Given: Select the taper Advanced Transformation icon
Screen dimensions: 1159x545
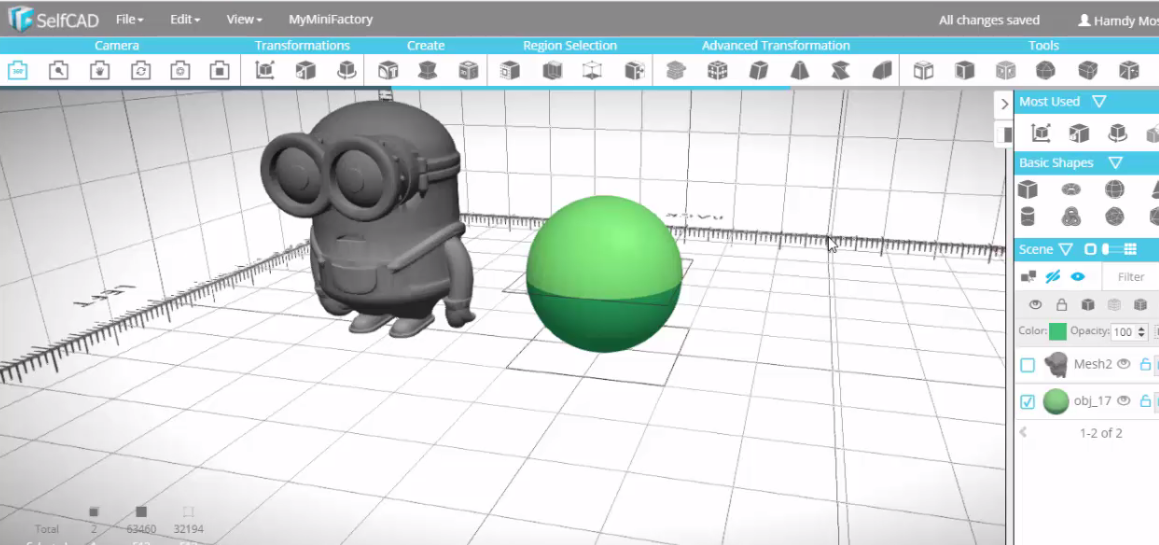Looking at the screenshot, I should 800,71.
